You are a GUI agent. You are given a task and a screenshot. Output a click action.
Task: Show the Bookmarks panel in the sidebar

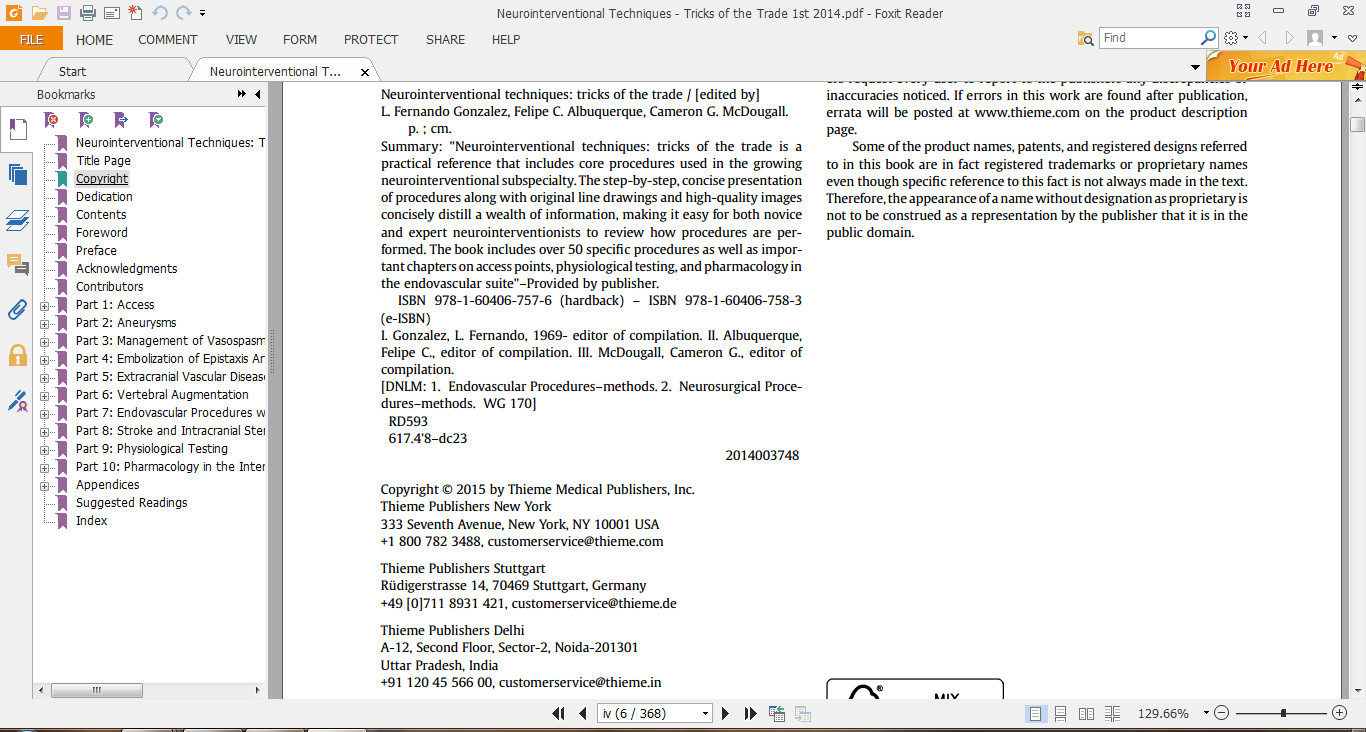[17, 129]
